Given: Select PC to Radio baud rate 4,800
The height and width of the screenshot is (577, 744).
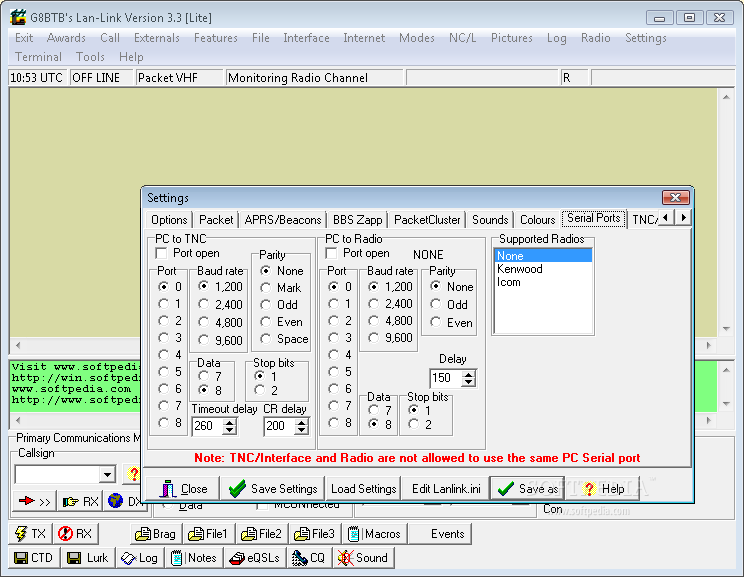Looking at the screenshot, I should [374, 321].
